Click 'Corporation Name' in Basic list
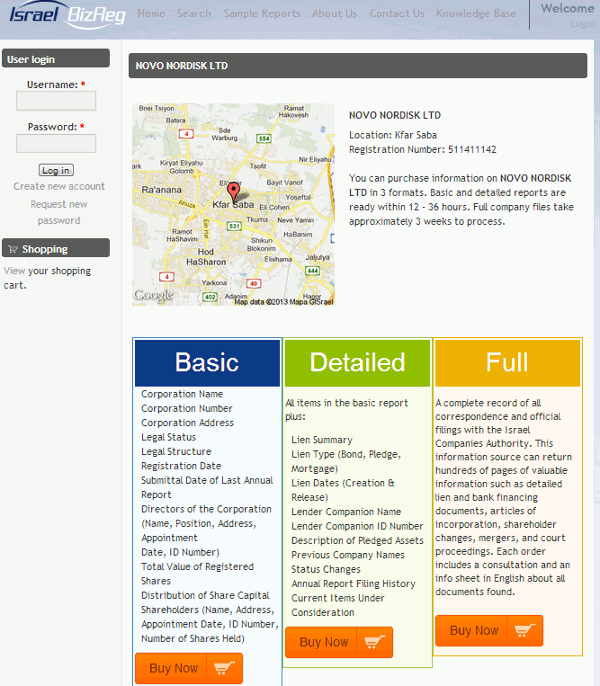 click(x=182, y=394)
